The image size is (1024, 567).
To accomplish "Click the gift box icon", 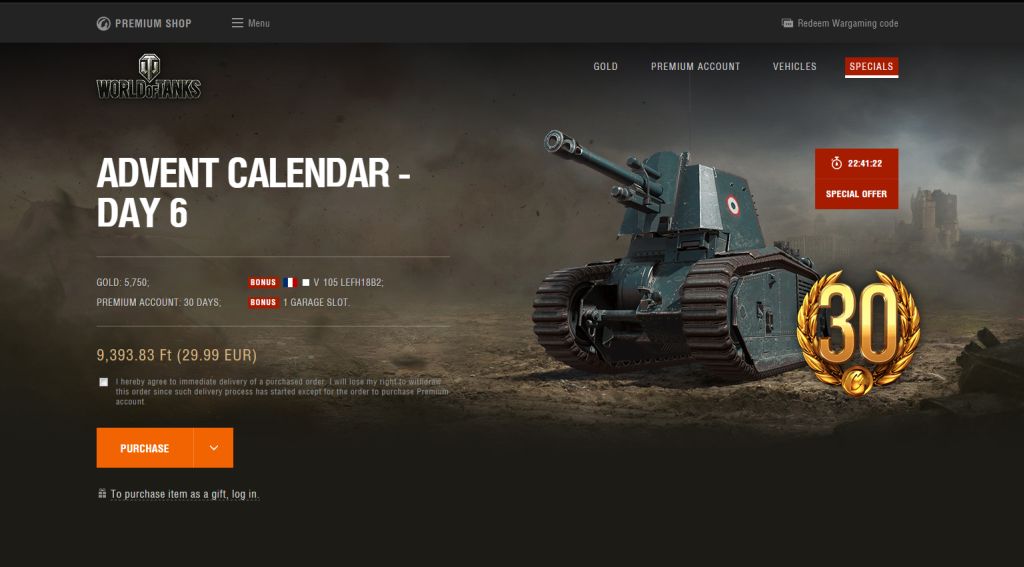I will 102,493.
